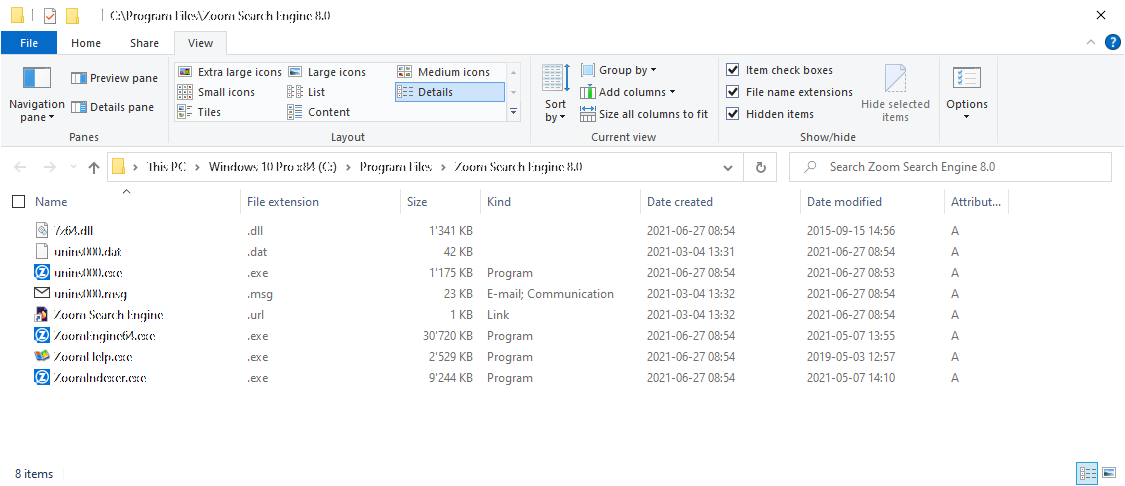Toggle the Details pane
Image resolution: width=1125 pixels, height=486 pixels.
click(113, 107)
